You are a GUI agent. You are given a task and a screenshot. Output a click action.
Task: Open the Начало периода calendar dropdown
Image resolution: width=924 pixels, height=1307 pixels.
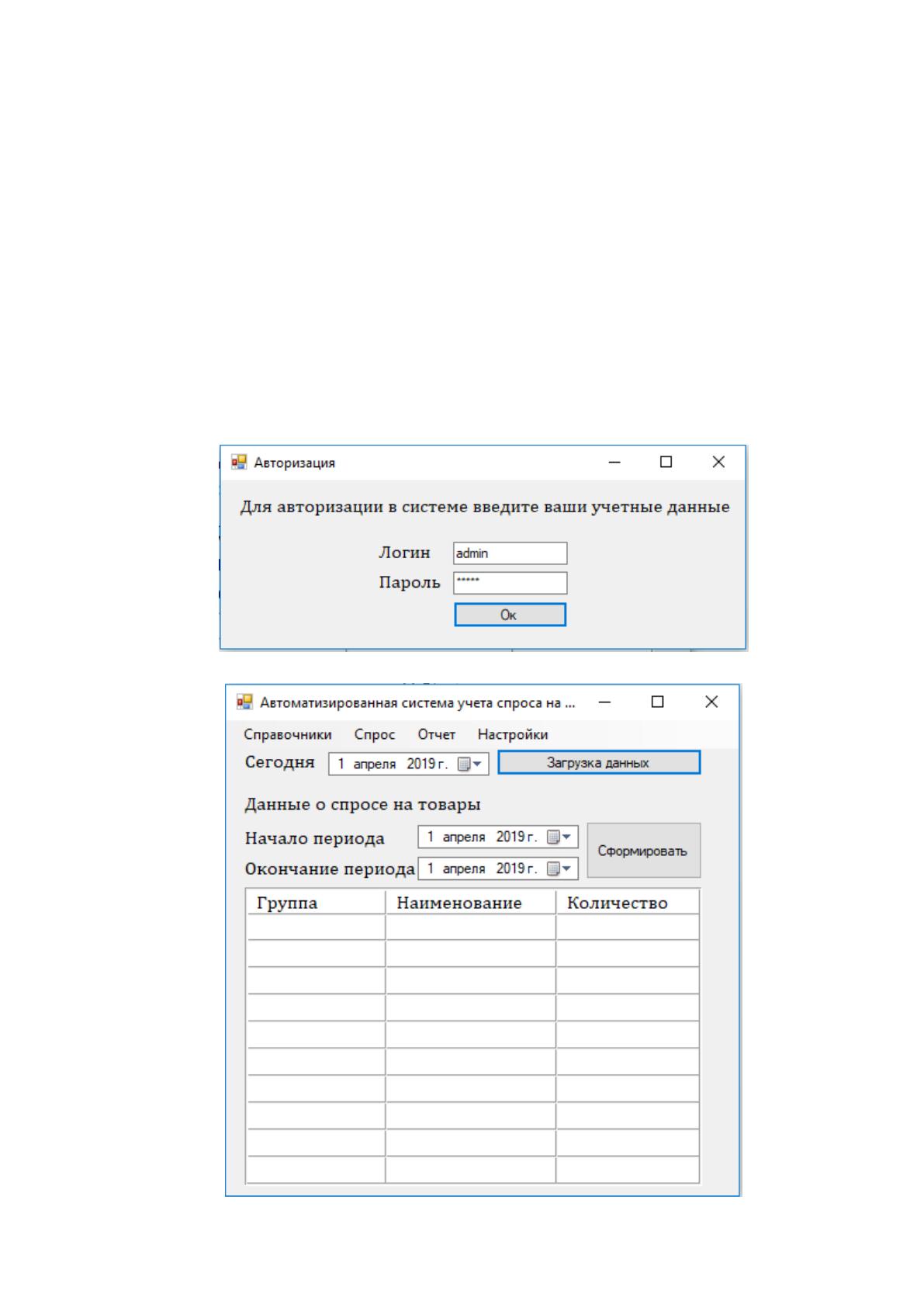tap(559, 837)
